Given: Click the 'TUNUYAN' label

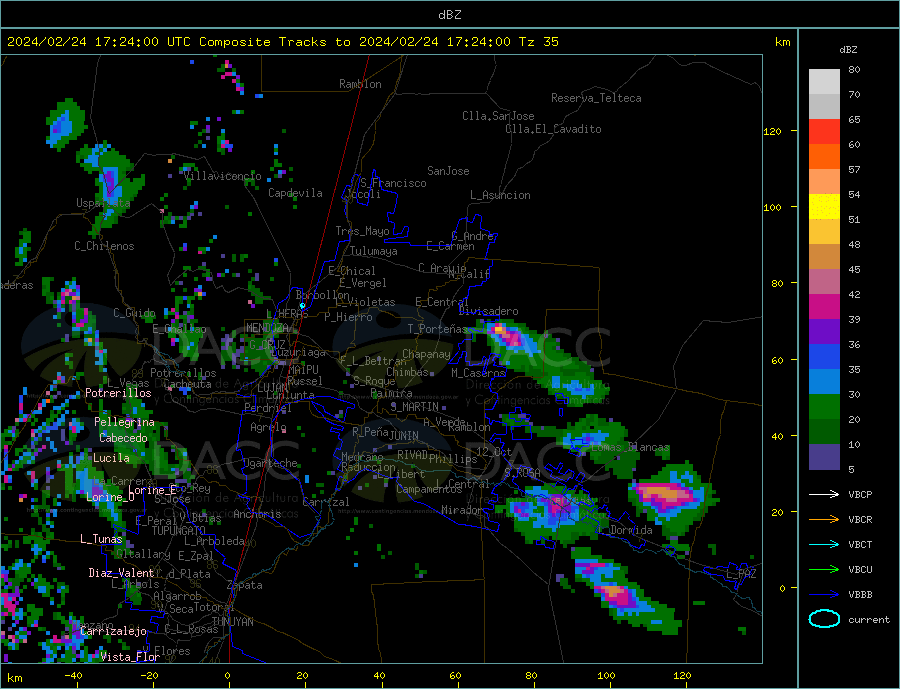Looking at the screenshot, I should click(232, 622).
